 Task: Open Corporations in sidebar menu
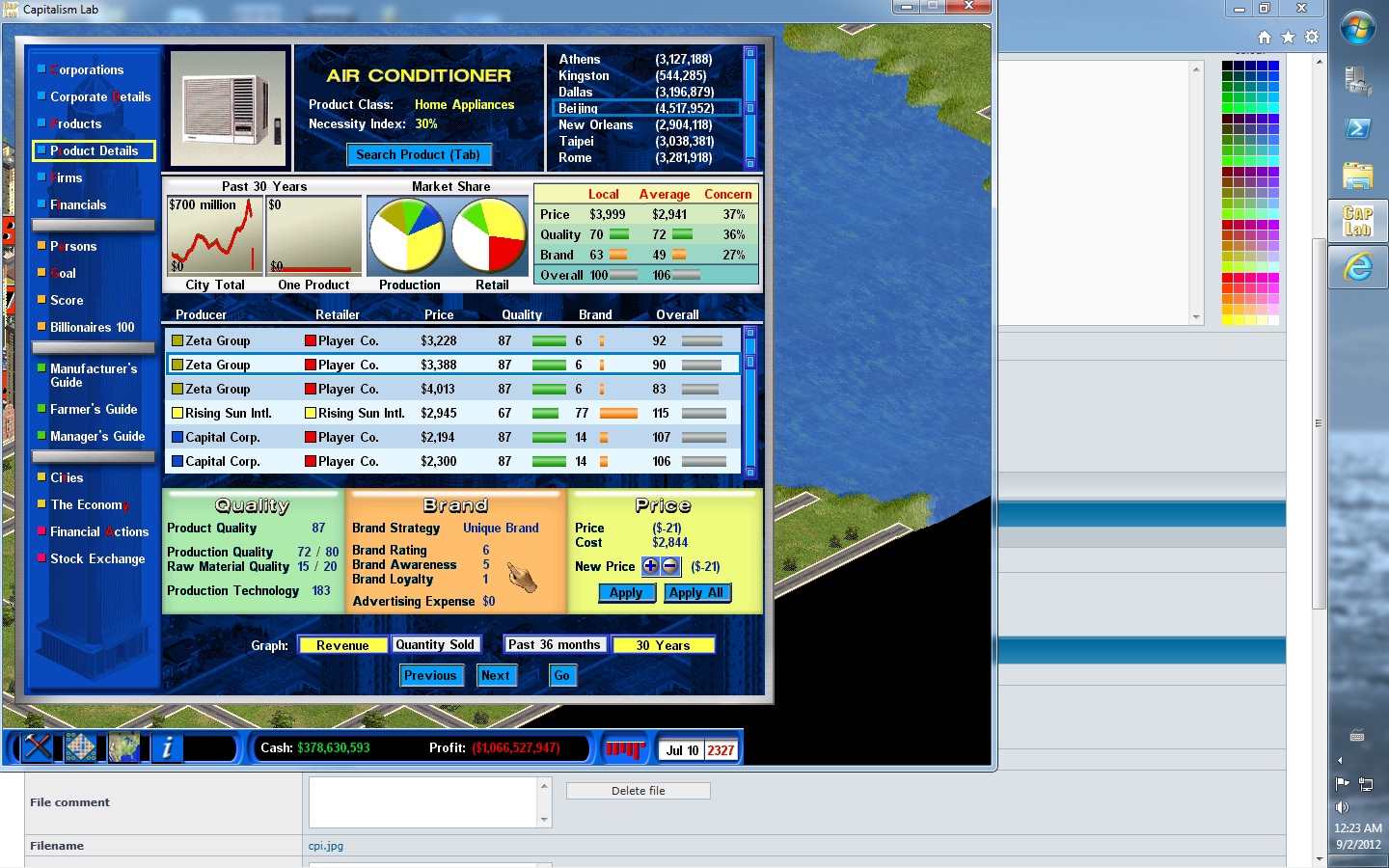pyautogui.click(x=87, y=69)
